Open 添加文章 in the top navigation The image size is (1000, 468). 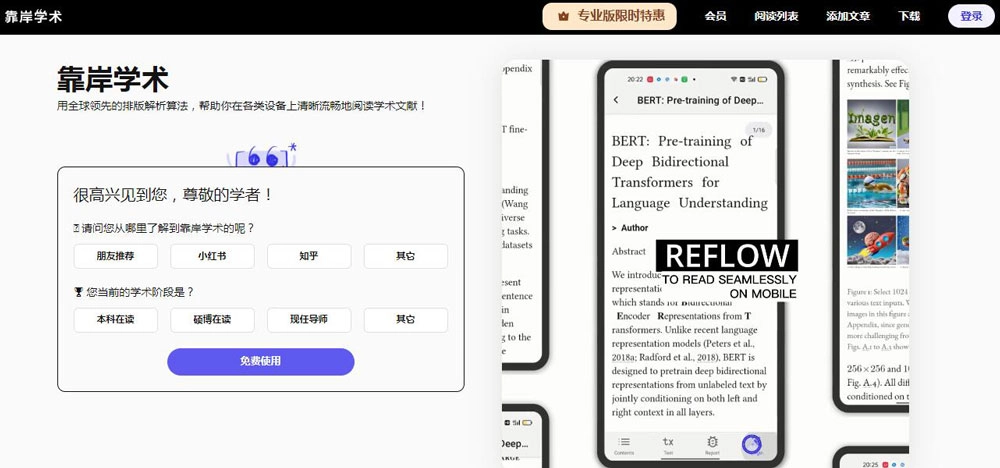point(848,17)
